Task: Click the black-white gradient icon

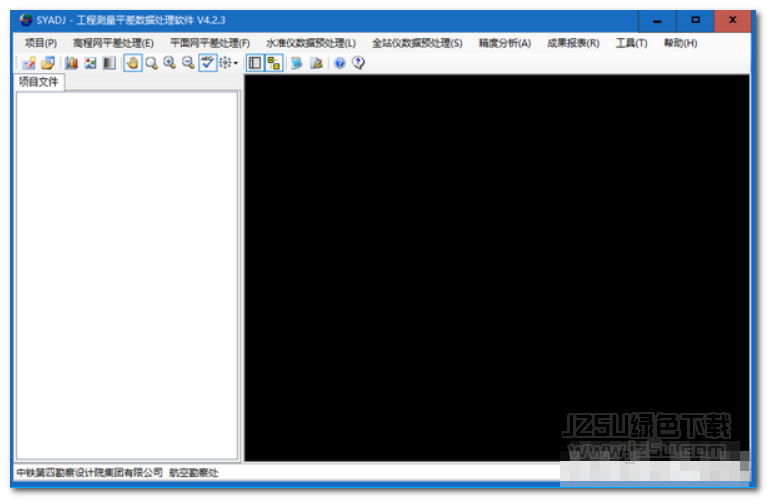Action: (109, 63)
